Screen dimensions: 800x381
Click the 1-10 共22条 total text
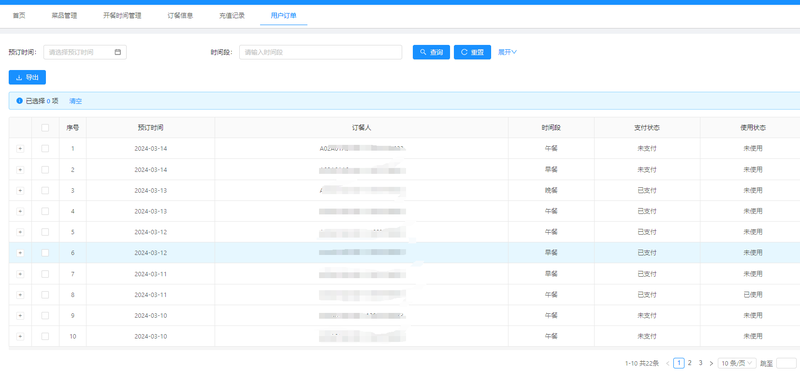[x=642, y=364]
